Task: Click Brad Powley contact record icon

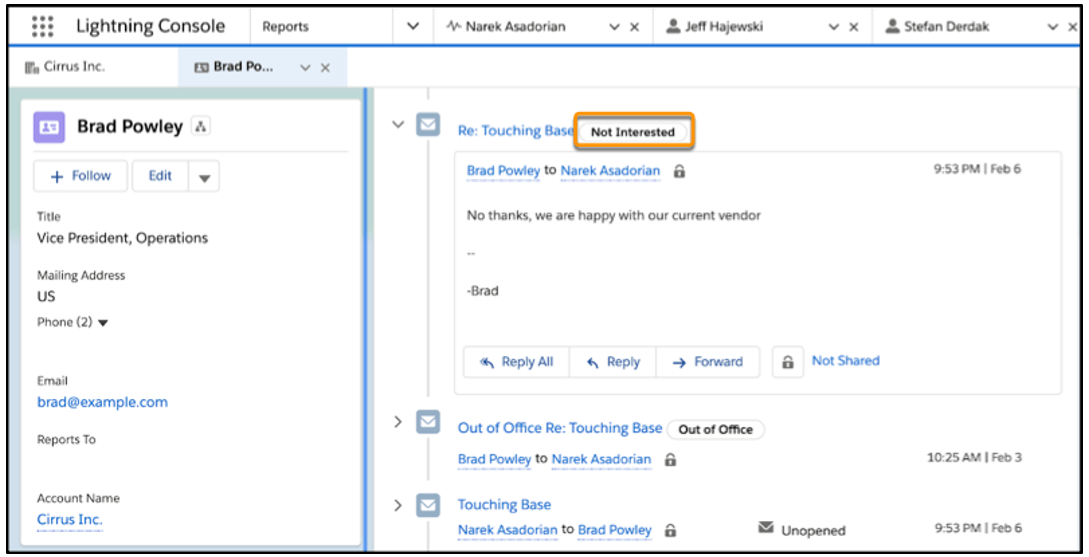Action: click(x=49, y=127)
